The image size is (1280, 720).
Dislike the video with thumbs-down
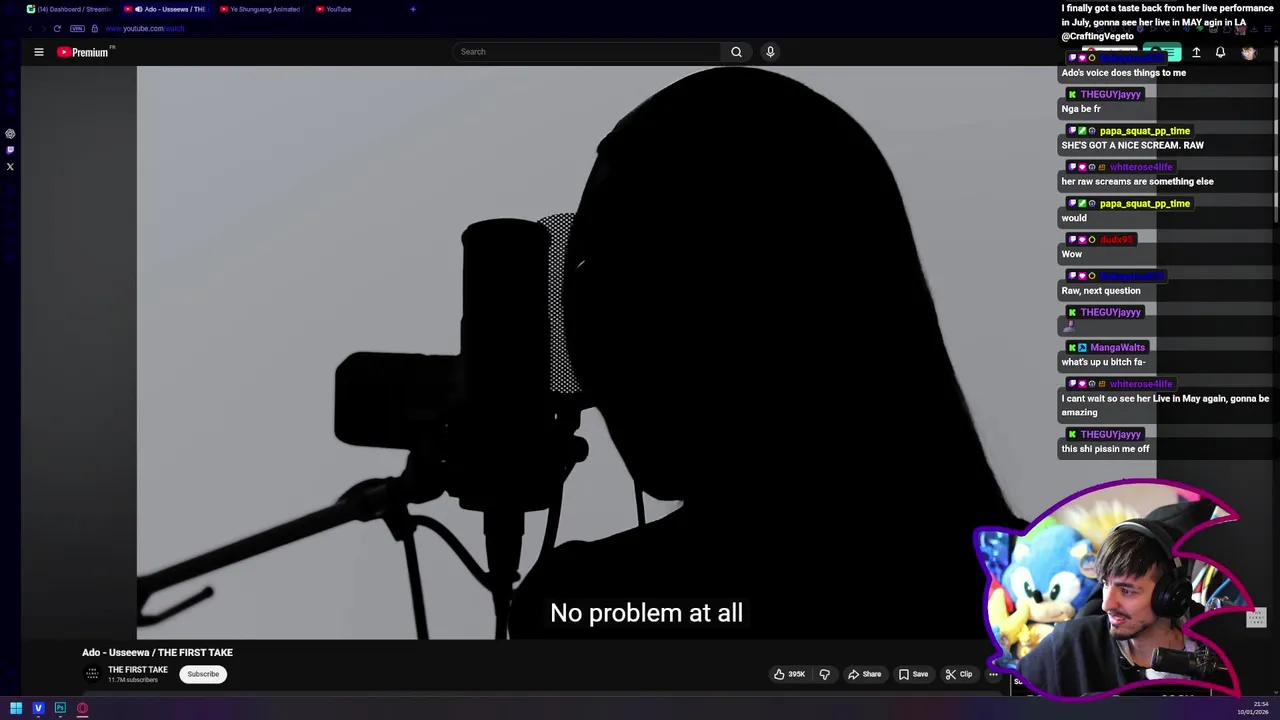click(824, 674)
